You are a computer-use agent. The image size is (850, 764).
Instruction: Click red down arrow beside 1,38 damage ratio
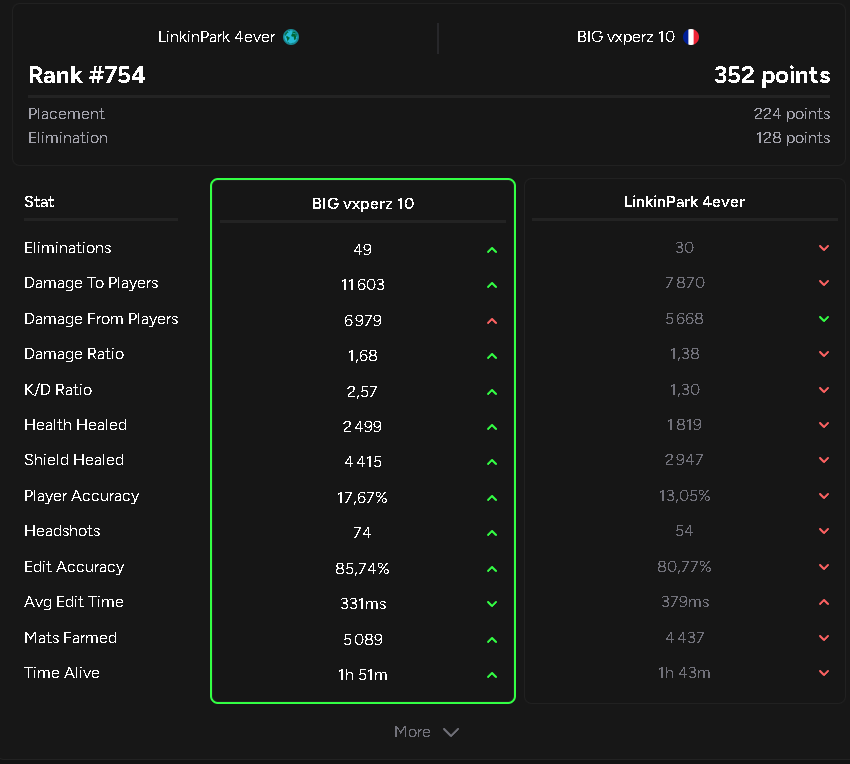point(824,354)
